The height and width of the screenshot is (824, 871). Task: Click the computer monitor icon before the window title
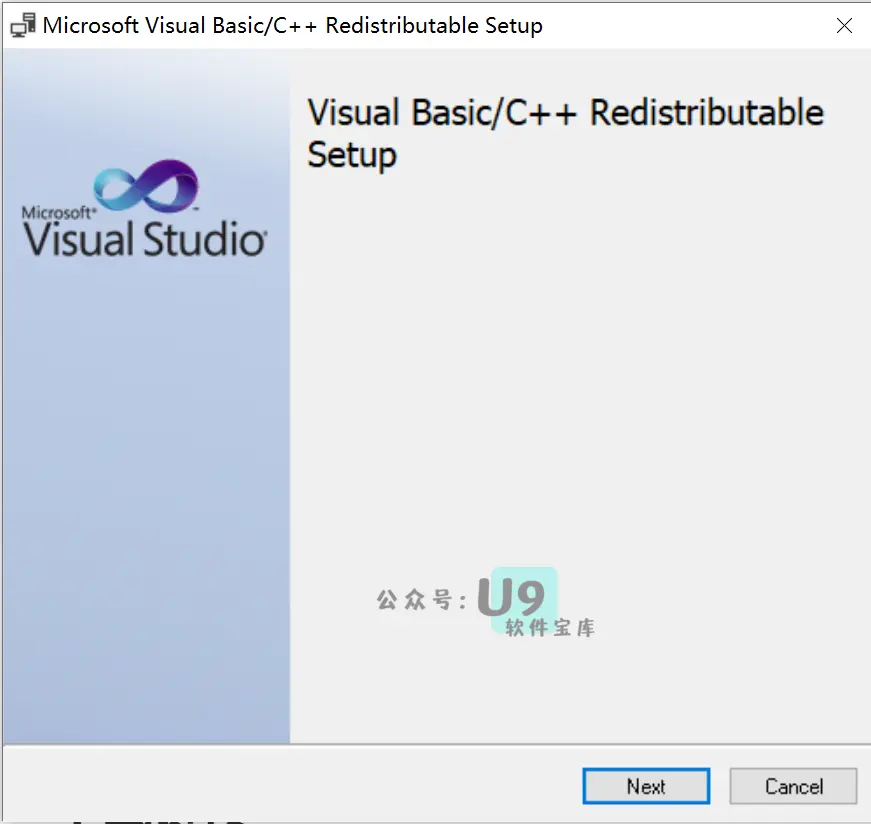tap(22, 24)
